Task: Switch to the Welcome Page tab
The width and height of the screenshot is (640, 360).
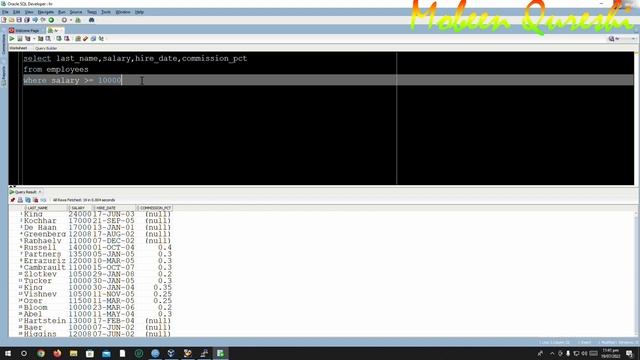Action: point(27,31)
